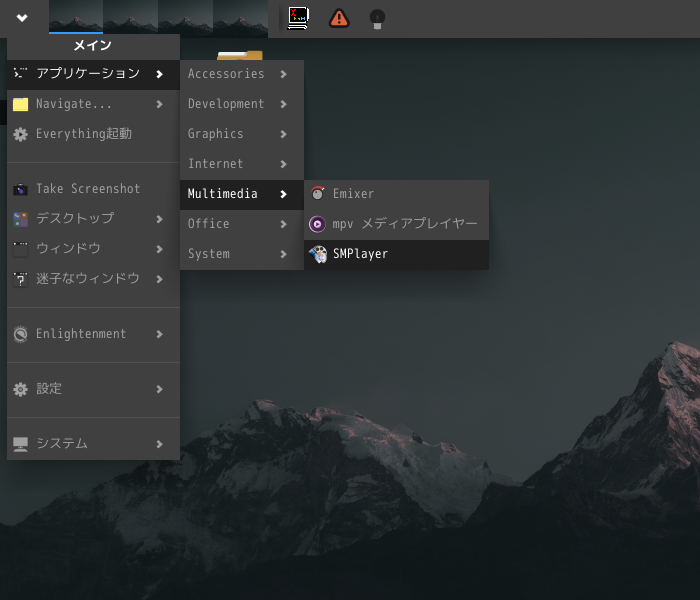Switch to the fourth virtual desktop thumbnail
Screen dimensions: 700x600
click(x=241, y=17)
